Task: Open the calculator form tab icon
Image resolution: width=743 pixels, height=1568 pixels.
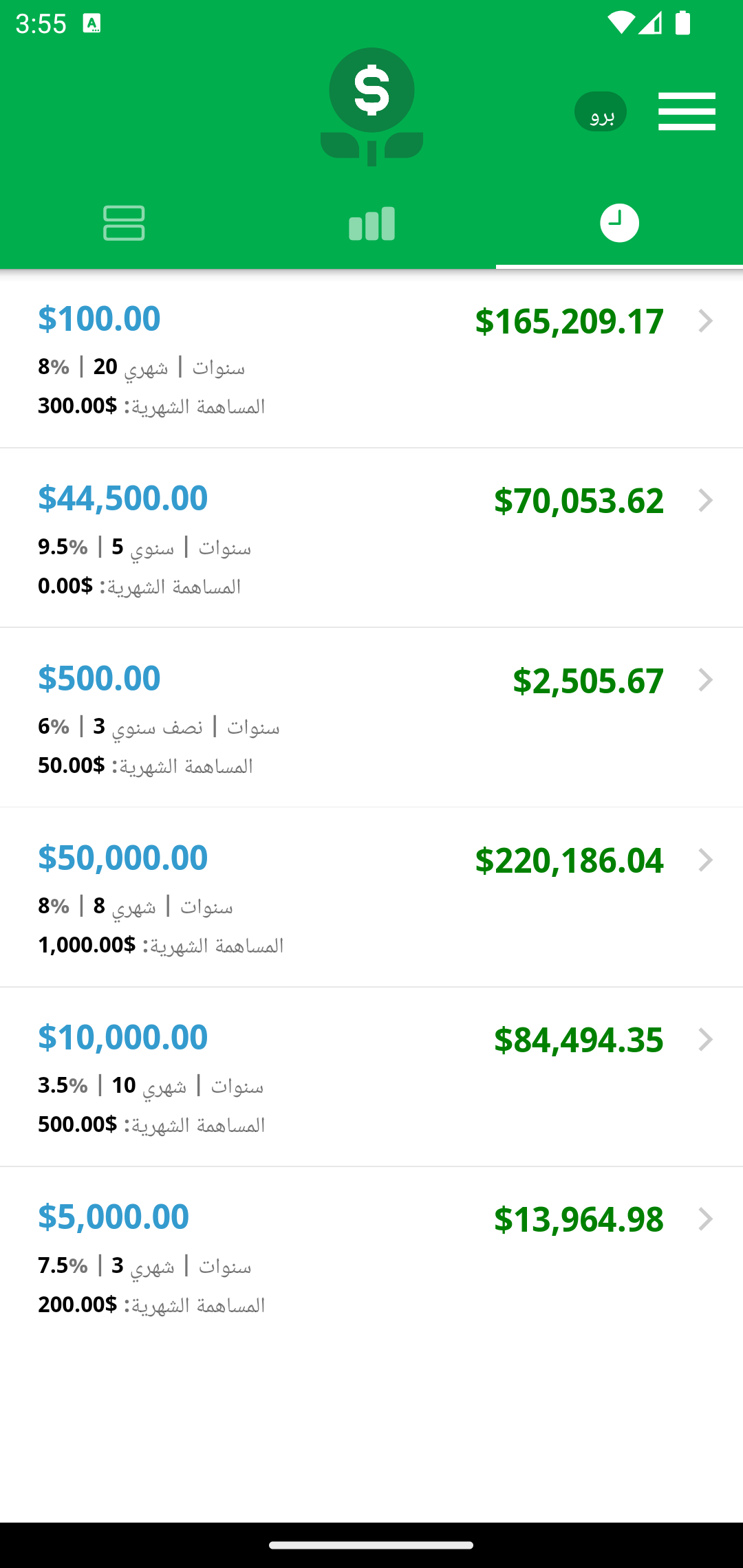Action: (124, 223)
